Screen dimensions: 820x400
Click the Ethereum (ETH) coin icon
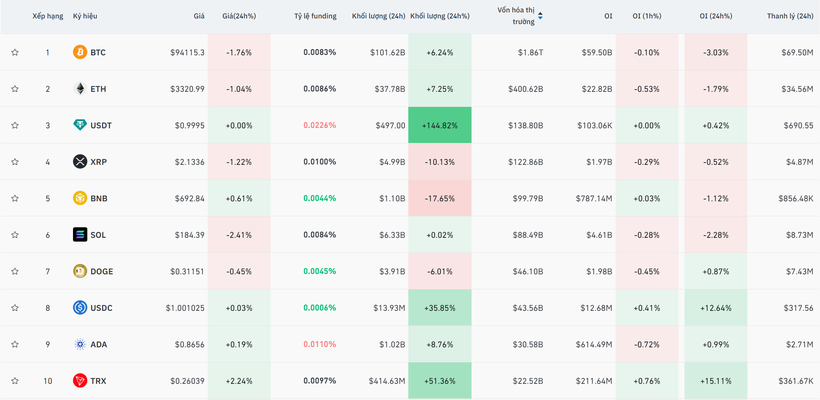(80, 89)
